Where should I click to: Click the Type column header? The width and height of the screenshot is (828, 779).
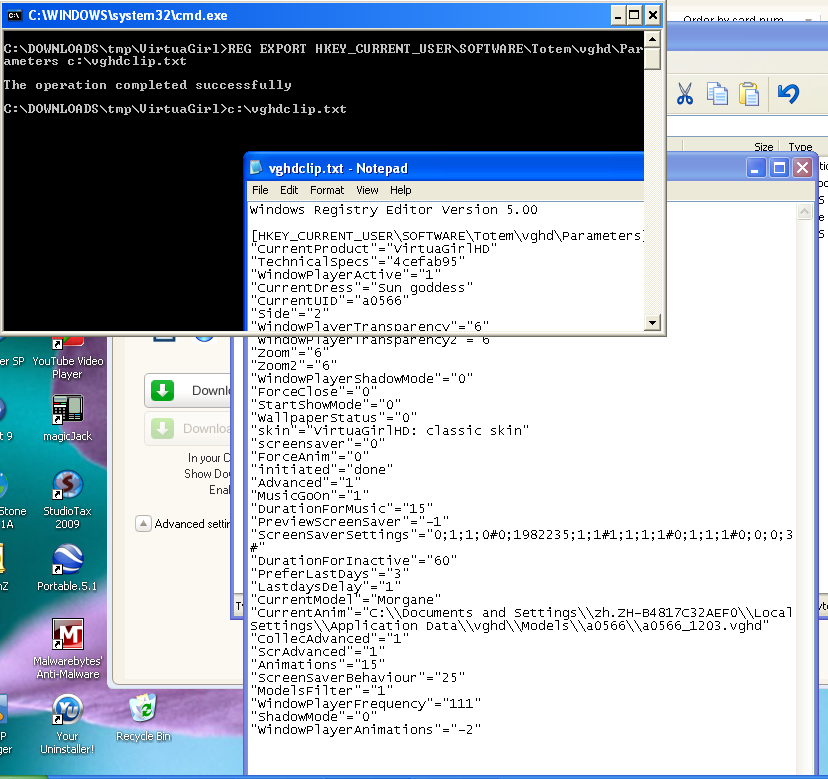tap(801, 147)
